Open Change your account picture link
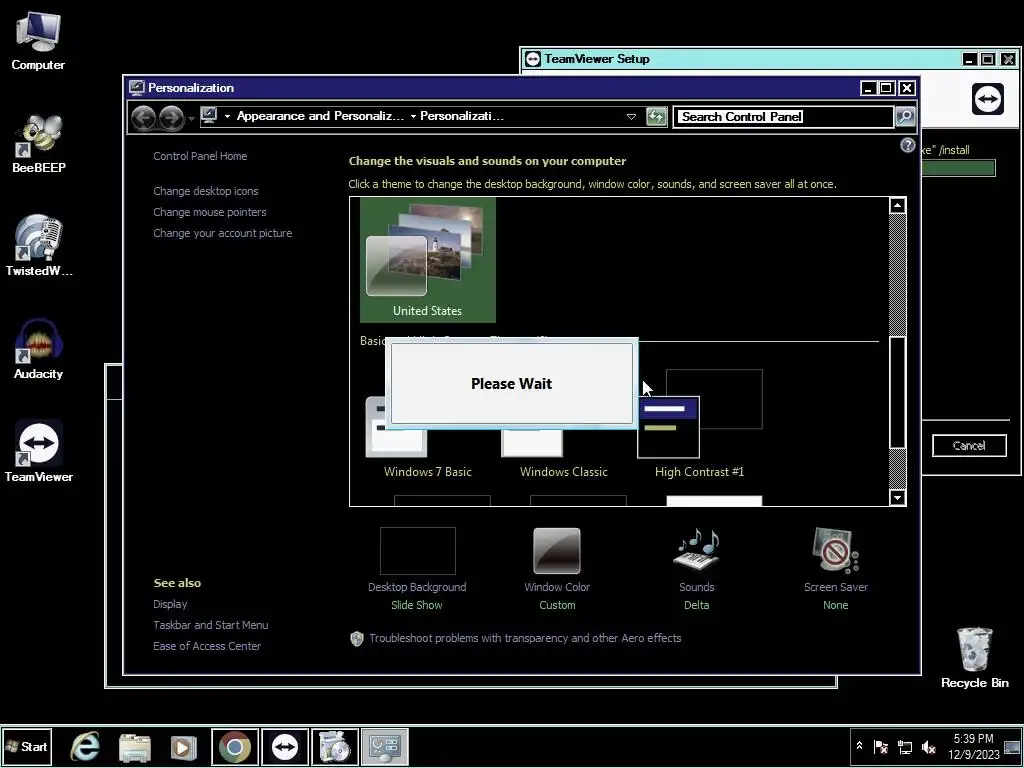This screenshot has height=768, width=1024. [223, 233]
